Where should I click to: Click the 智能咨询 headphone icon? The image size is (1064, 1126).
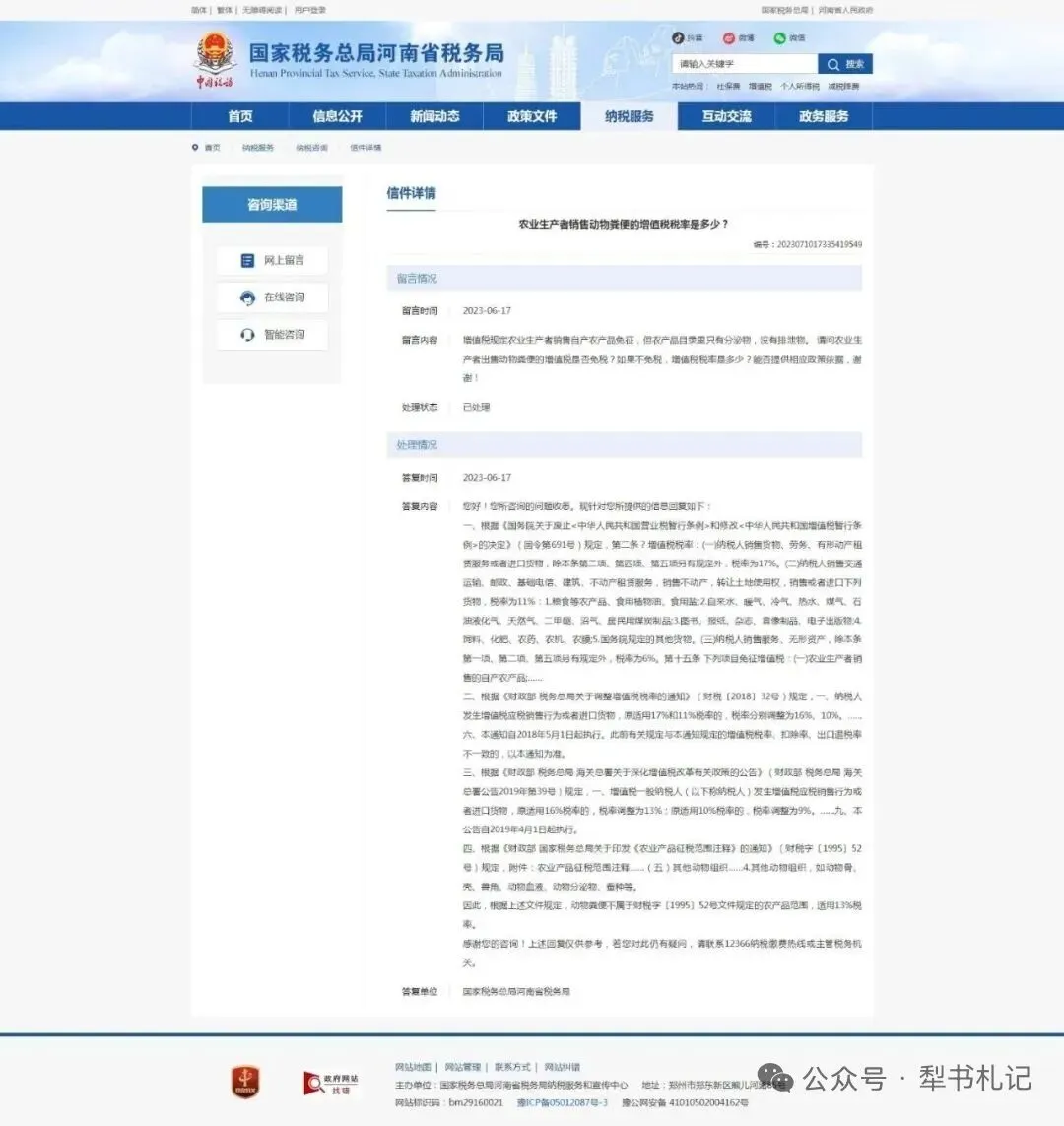pyautogui.click(x=247, y=335)
